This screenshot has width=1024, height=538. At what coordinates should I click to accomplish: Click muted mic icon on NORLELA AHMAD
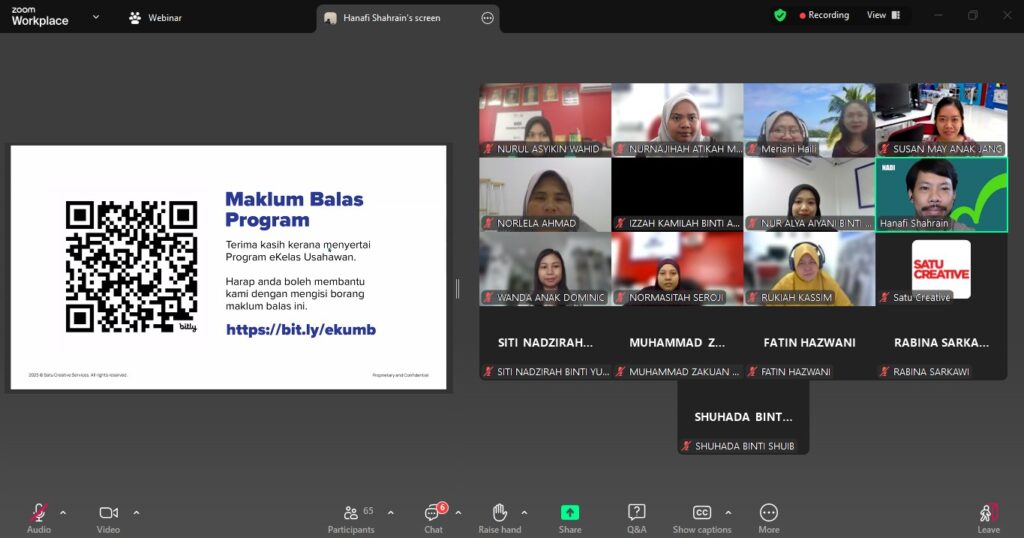tap(488, 223)
